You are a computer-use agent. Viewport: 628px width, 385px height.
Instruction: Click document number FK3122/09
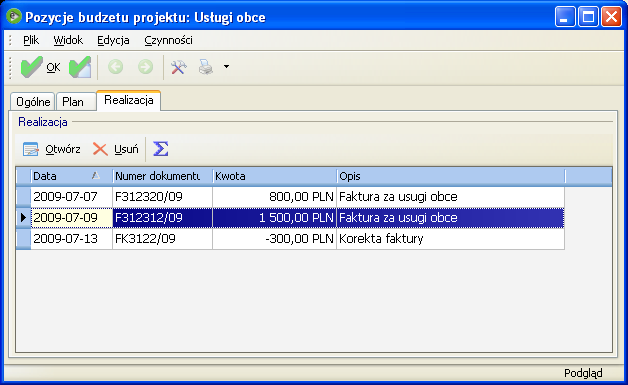[162, 238]
